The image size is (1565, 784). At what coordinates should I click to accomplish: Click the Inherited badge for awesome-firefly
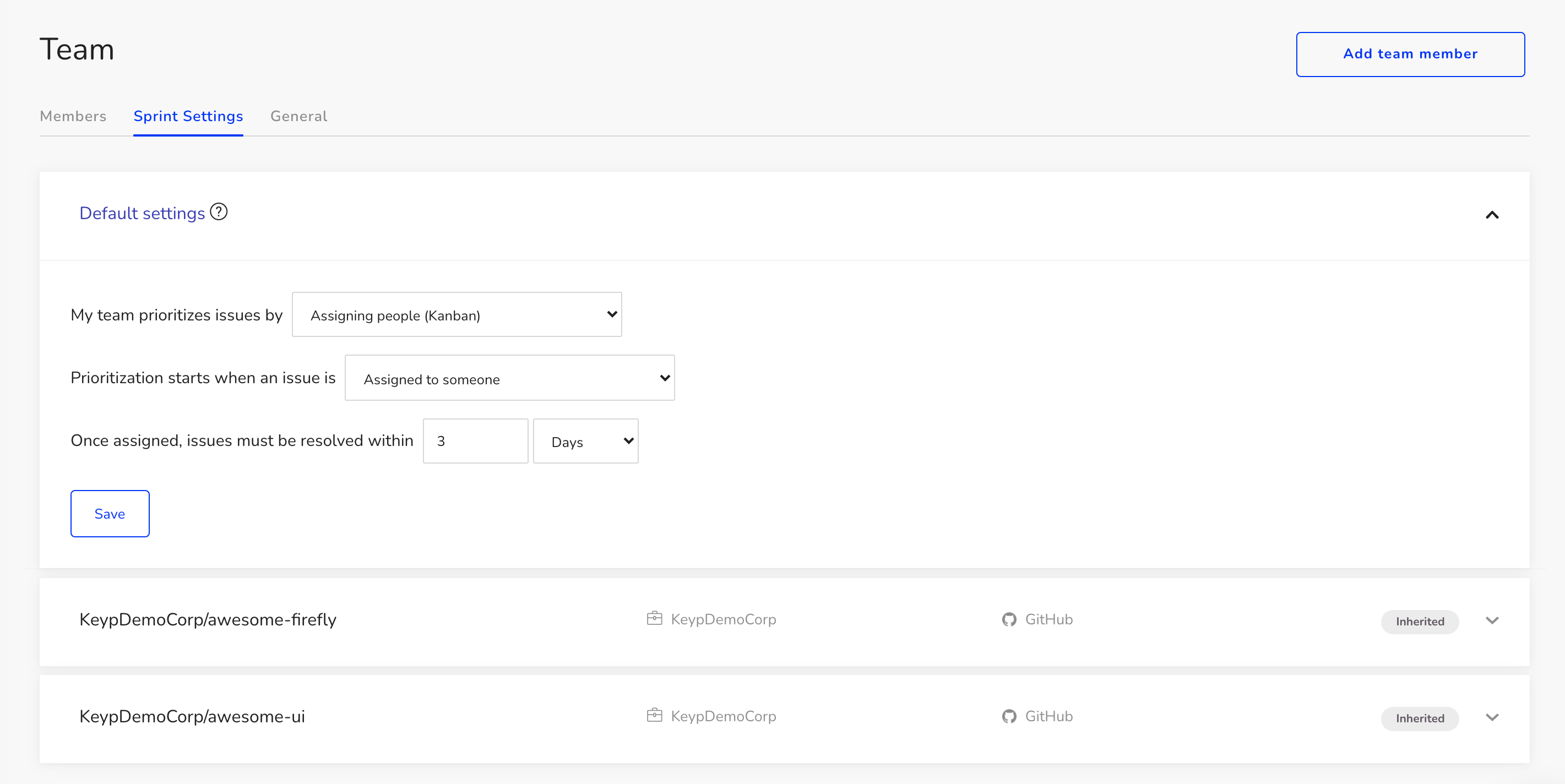click(1420, 621)
